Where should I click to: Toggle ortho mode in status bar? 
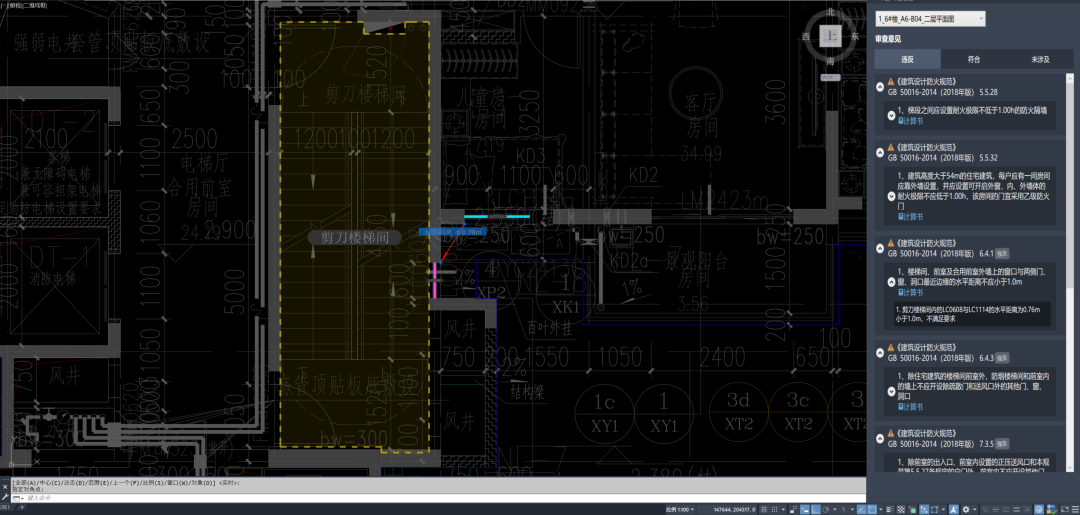816,509
